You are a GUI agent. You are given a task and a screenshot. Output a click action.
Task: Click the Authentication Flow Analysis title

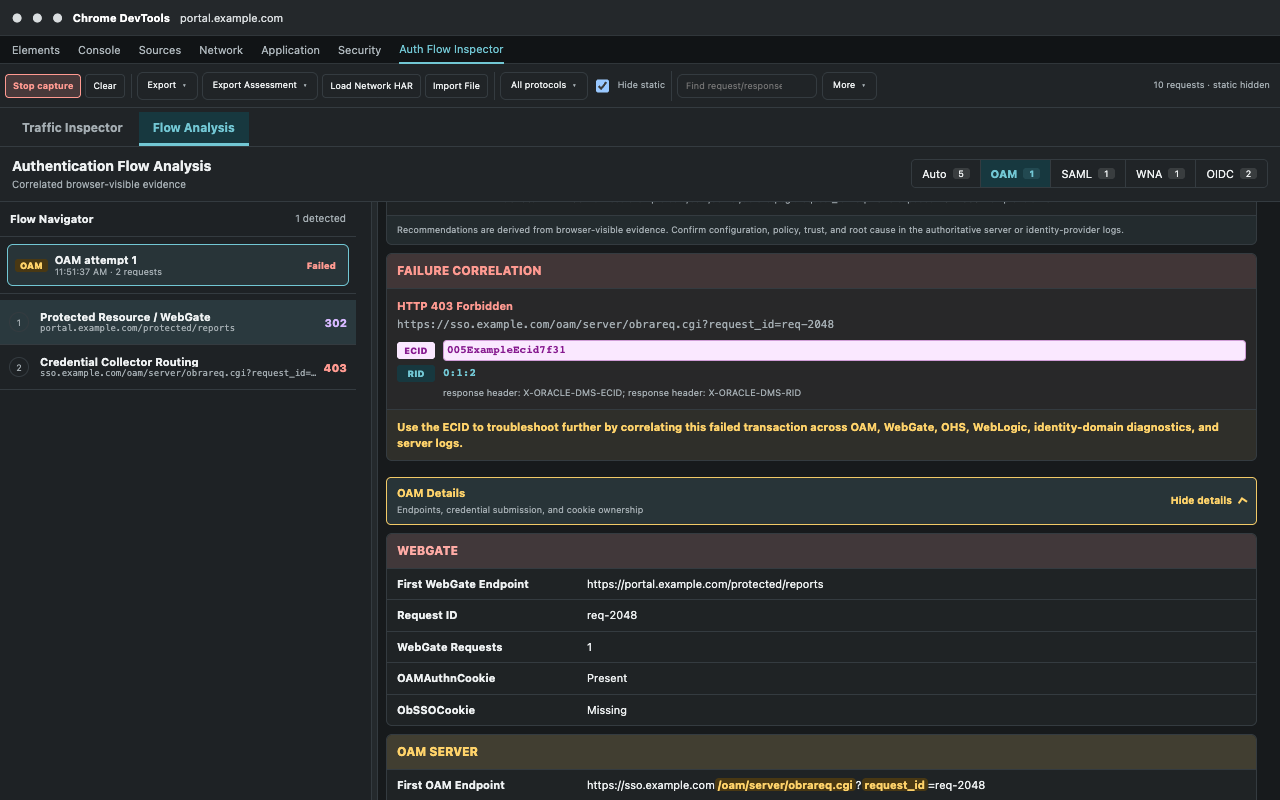(112, 166)
